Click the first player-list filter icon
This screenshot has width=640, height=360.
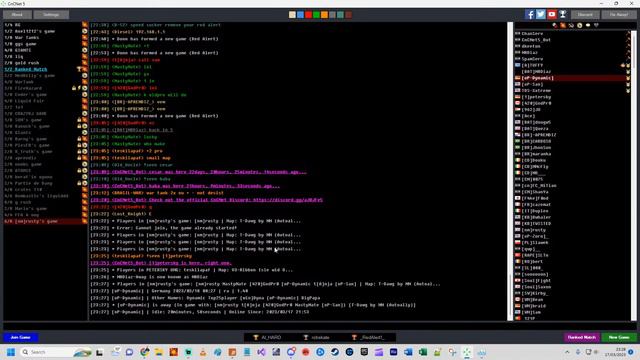click(x=554, y=25)
